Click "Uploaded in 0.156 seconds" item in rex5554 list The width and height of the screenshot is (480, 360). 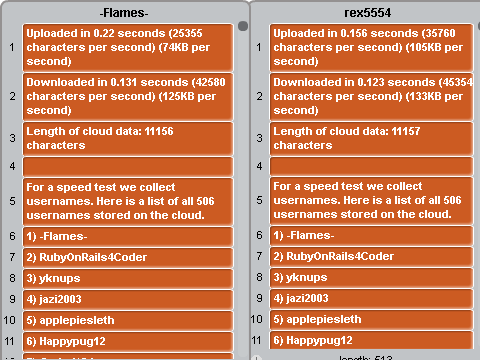(372, 47)
